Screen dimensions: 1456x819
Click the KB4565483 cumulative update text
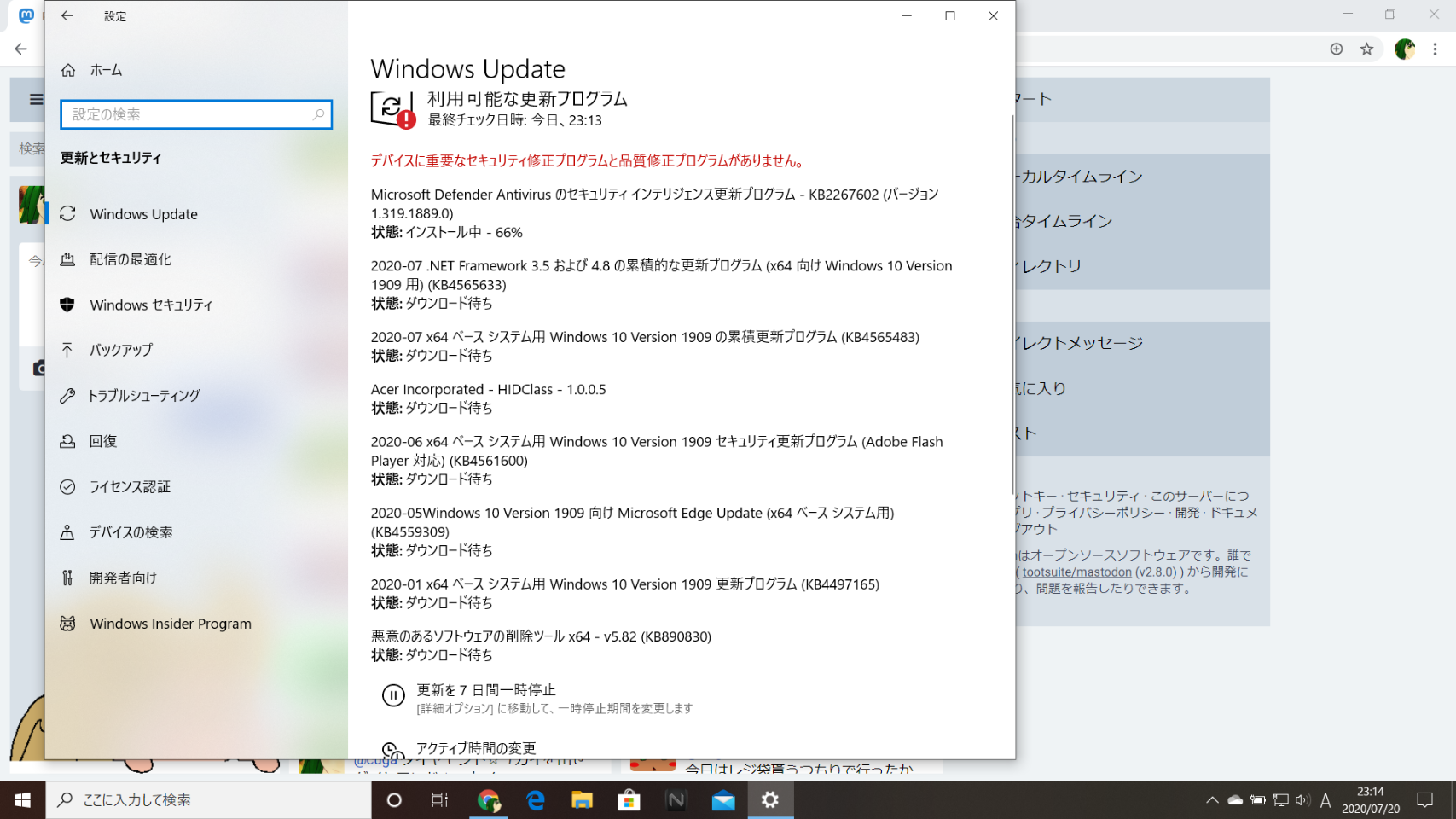[x=645, y=337]
